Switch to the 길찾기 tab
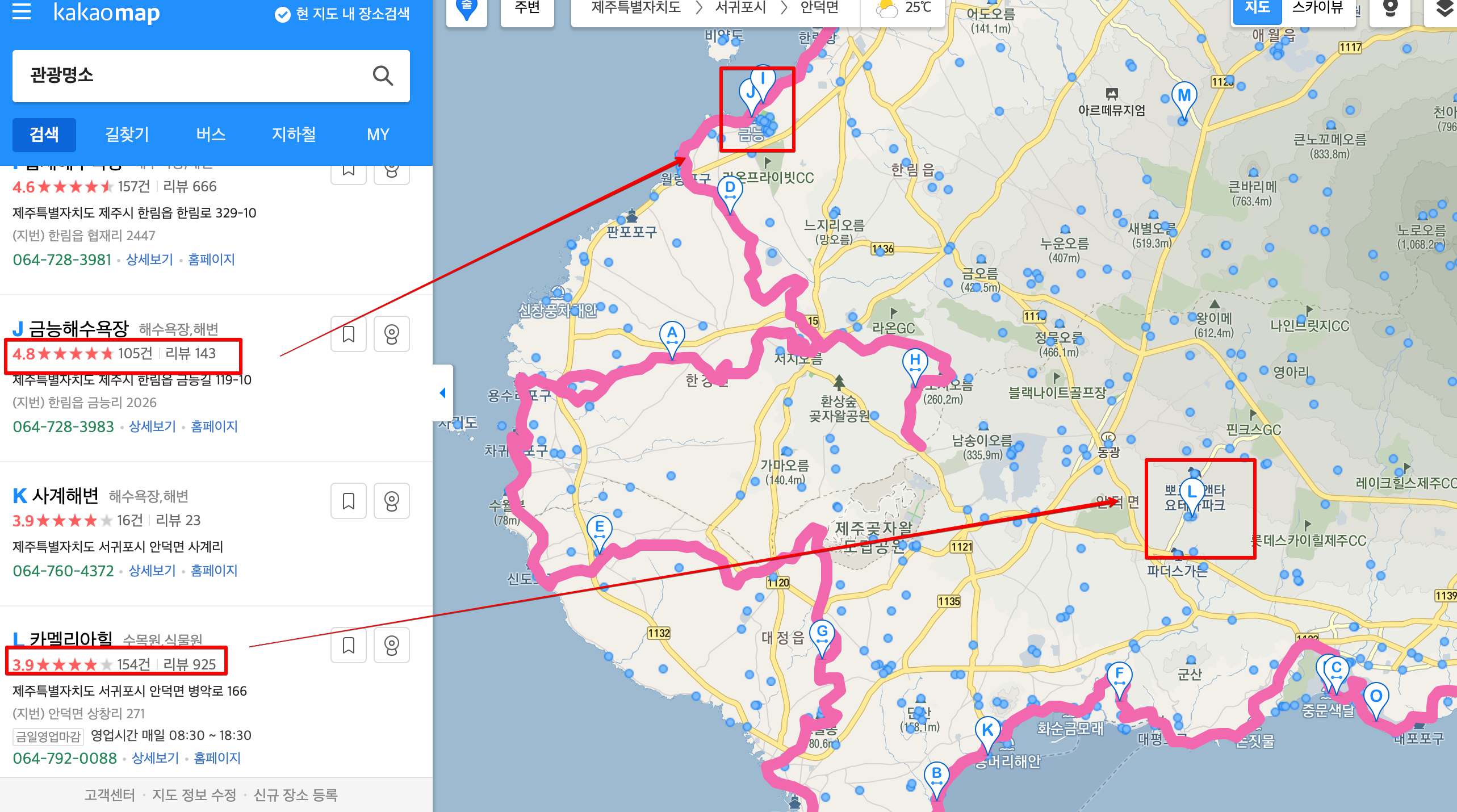Screen dimensions: 1457x812 pos(127,135)
